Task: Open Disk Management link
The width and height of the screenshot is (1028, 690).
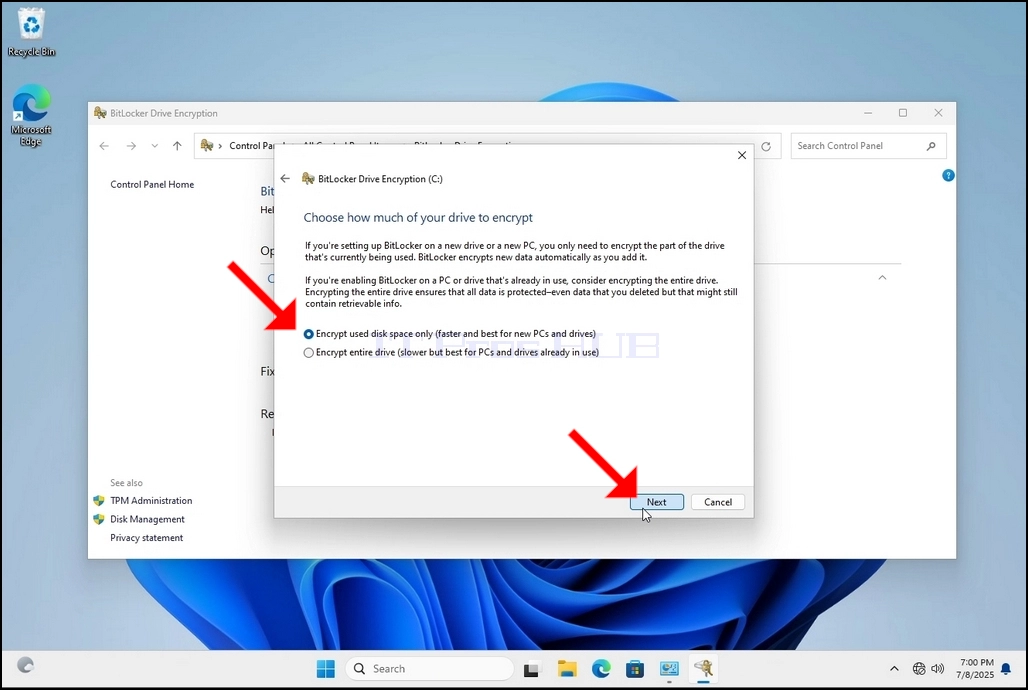Action: [x=147, y=519]
